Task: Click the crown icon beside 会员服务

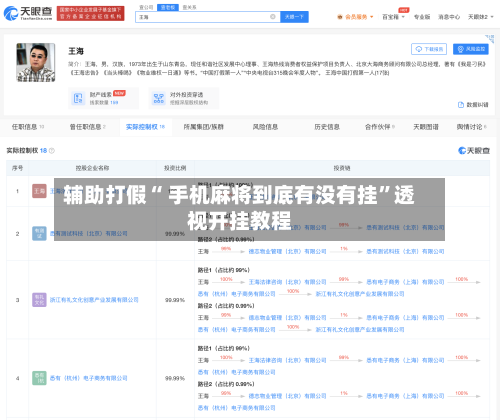Action: [x=340, y=17]
